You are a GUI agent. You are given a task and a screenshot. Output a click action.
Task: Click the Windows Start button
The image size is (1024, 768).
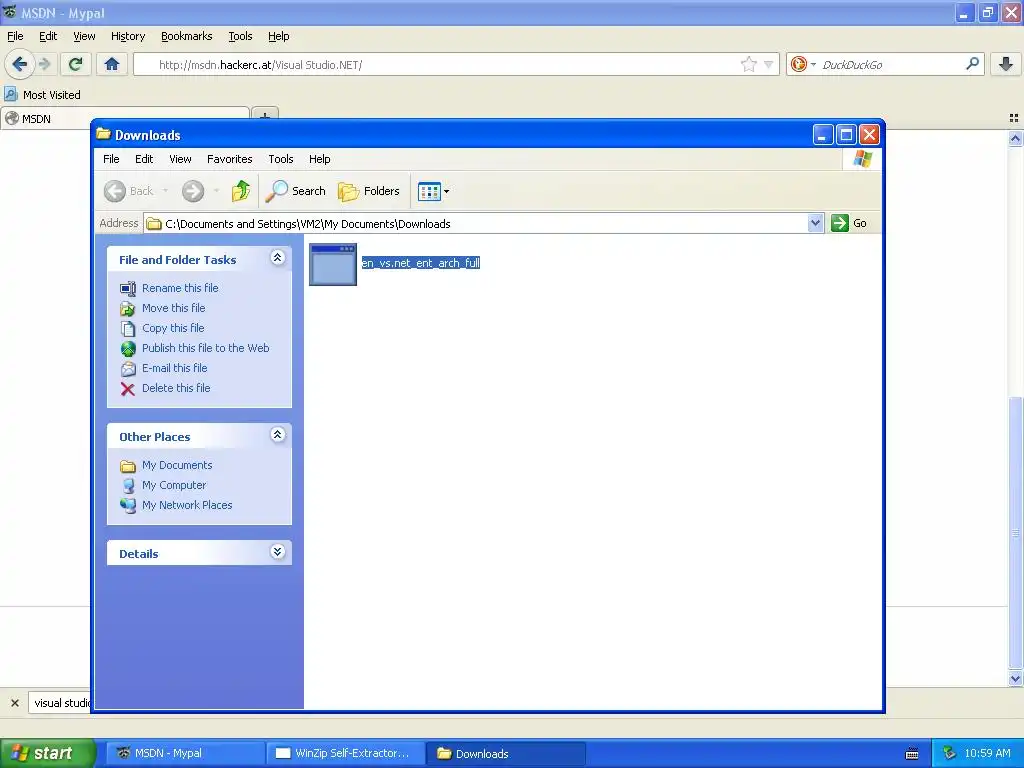(48, 753)
